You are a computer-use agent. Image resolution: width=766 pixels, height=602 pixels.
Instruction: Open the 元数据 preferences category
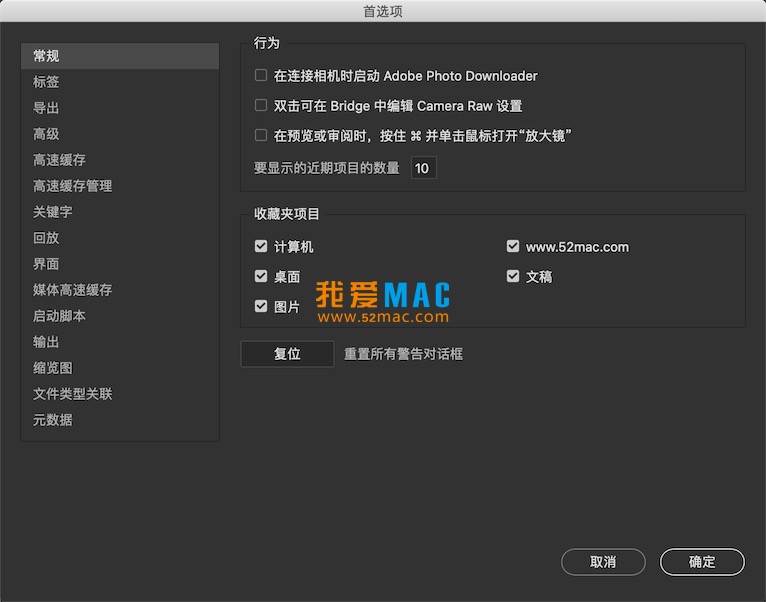point(120,420)
